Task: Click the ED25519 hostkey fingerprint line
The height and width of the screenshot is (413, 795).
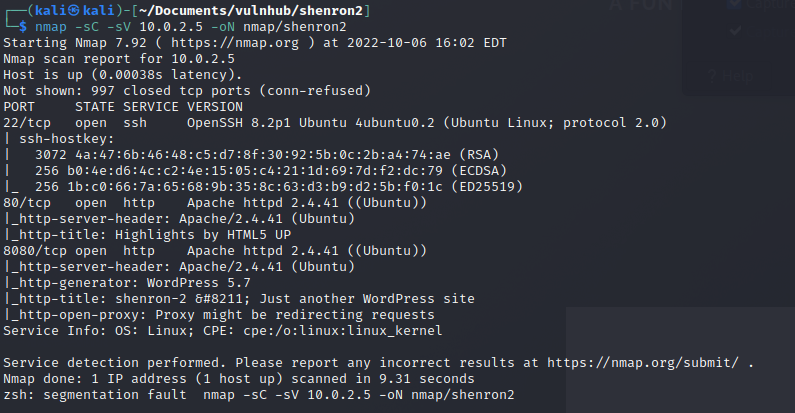Action: tap(279, 186)
